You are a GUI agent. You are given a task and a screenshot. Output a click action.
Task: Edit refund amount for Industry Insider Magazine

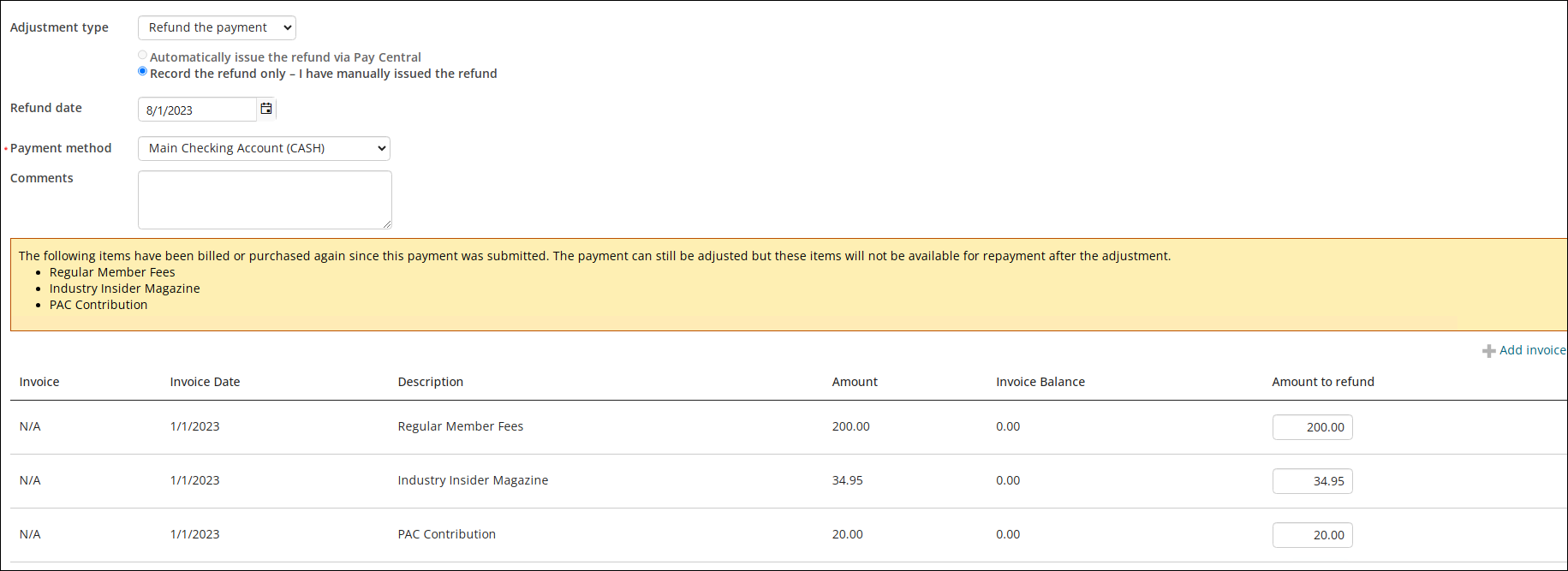(x=1312, y=481)
